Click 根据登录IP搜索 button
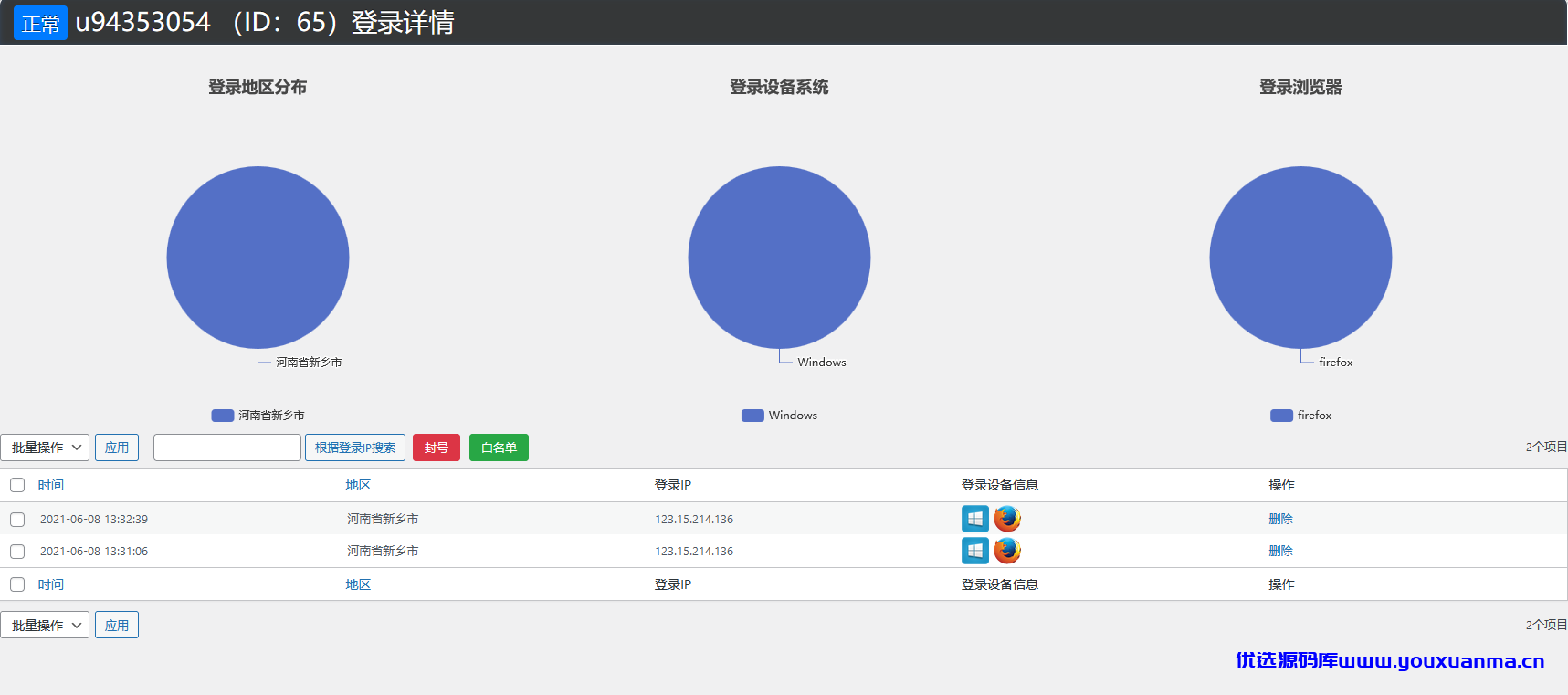This screenshot has width=1568, height=695. [355, 448]
